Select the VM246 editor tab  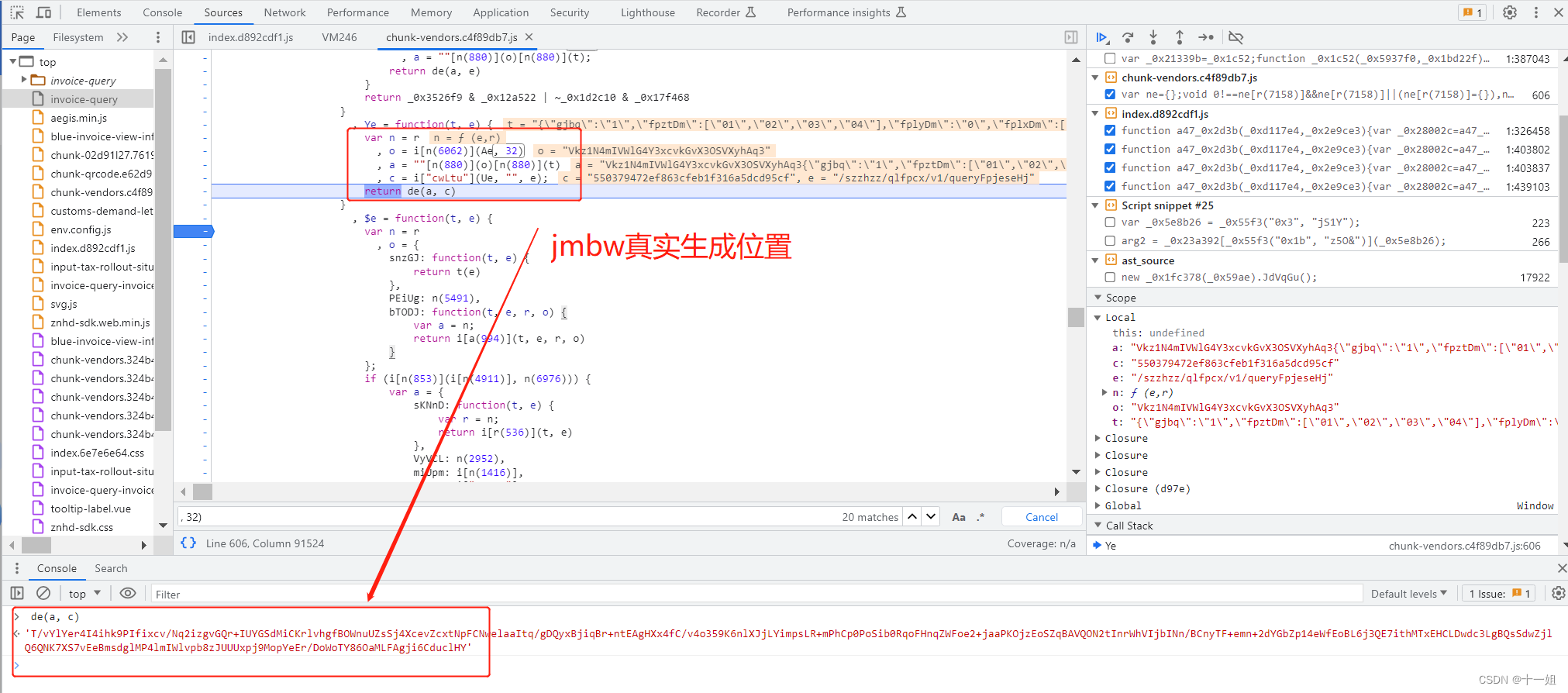[339, 37]
